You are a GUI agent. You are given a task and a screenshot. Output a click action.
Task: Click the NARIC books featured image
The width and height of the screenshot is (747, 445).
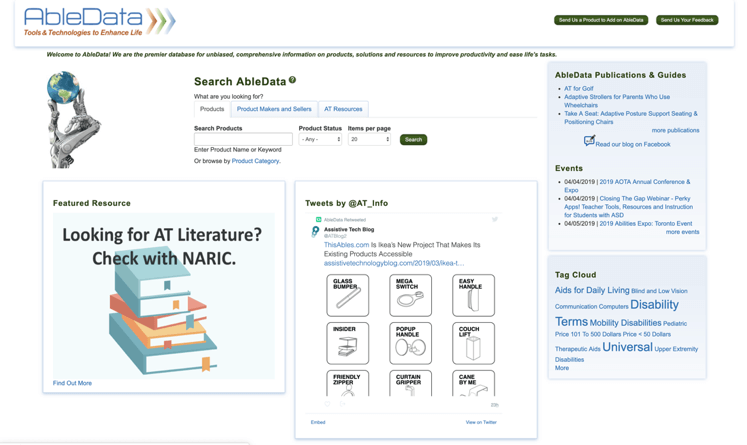(x=164, y=296)
